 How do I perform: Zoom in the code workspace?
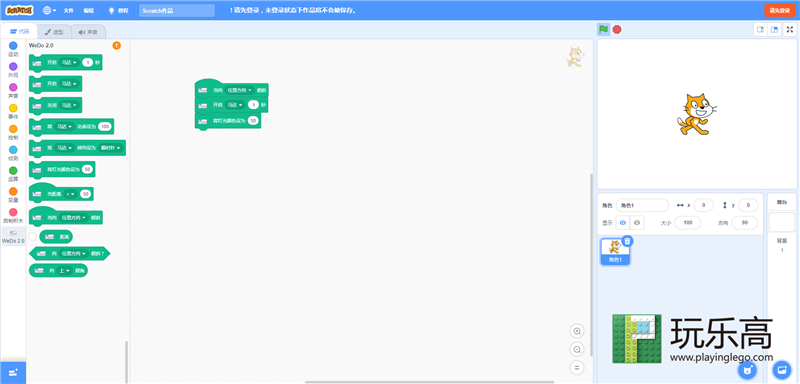pyautogui.click(x=577, y=331)
